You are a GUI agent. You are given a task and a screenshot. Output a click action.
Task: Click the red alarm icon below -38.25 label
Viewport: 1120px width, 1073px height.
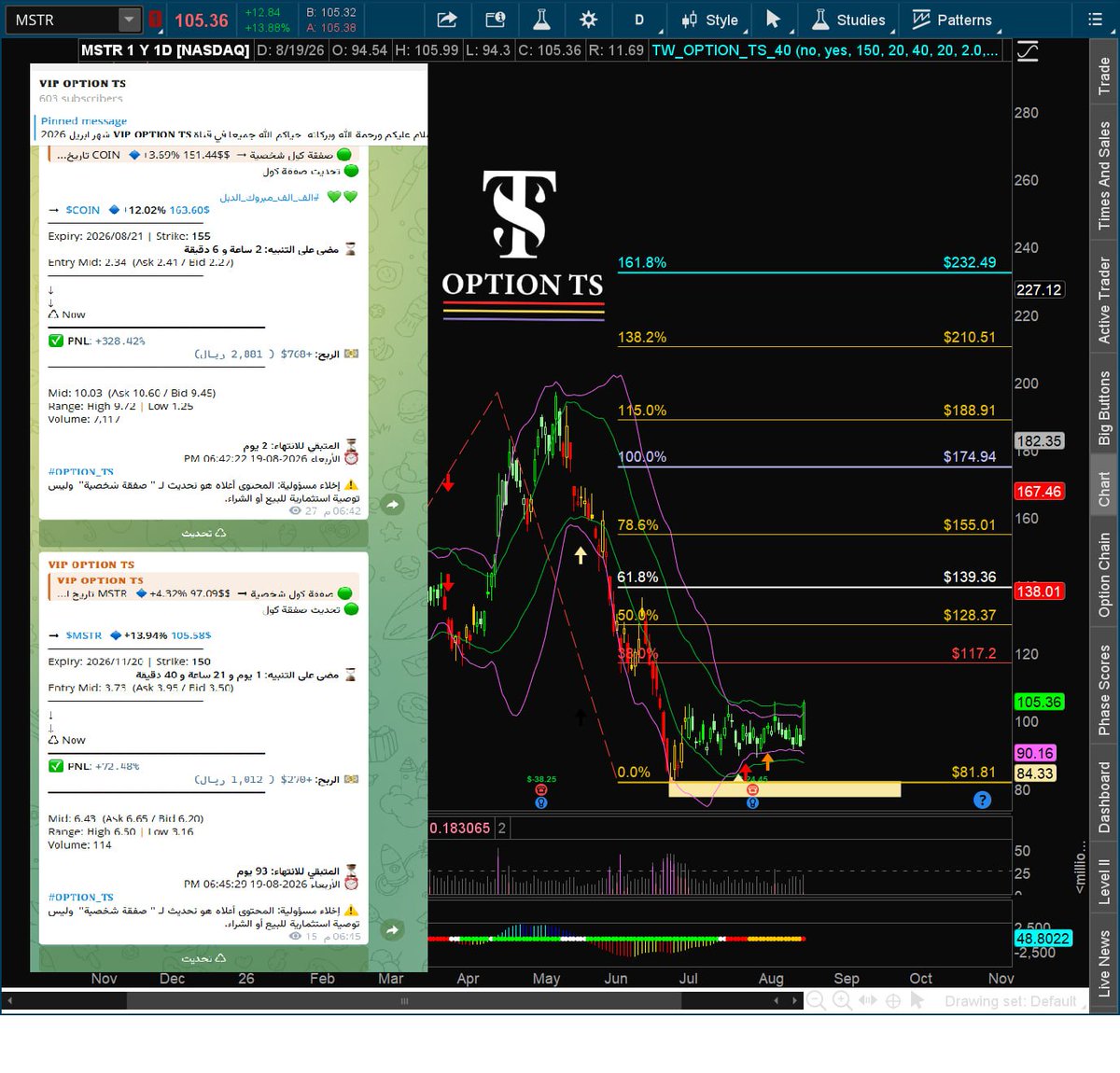coord(541,790)
